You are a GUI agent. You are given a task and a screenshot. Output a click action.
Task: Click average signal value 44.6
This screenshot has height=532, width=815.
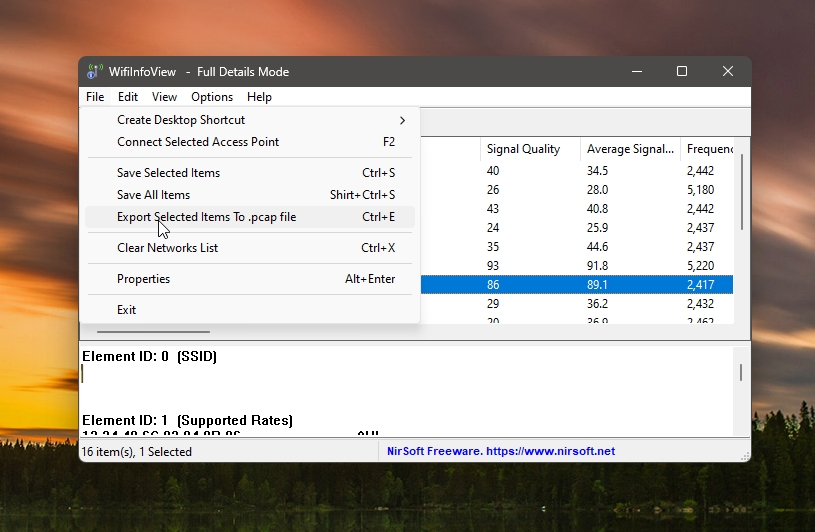pyautogui.click(x=597, y=247)
